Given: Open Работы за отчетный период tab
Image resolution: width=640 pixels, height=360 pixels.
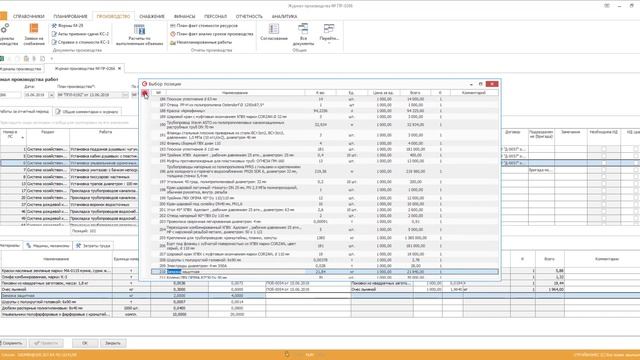Looking at the screenshot, I should (25, 111).
